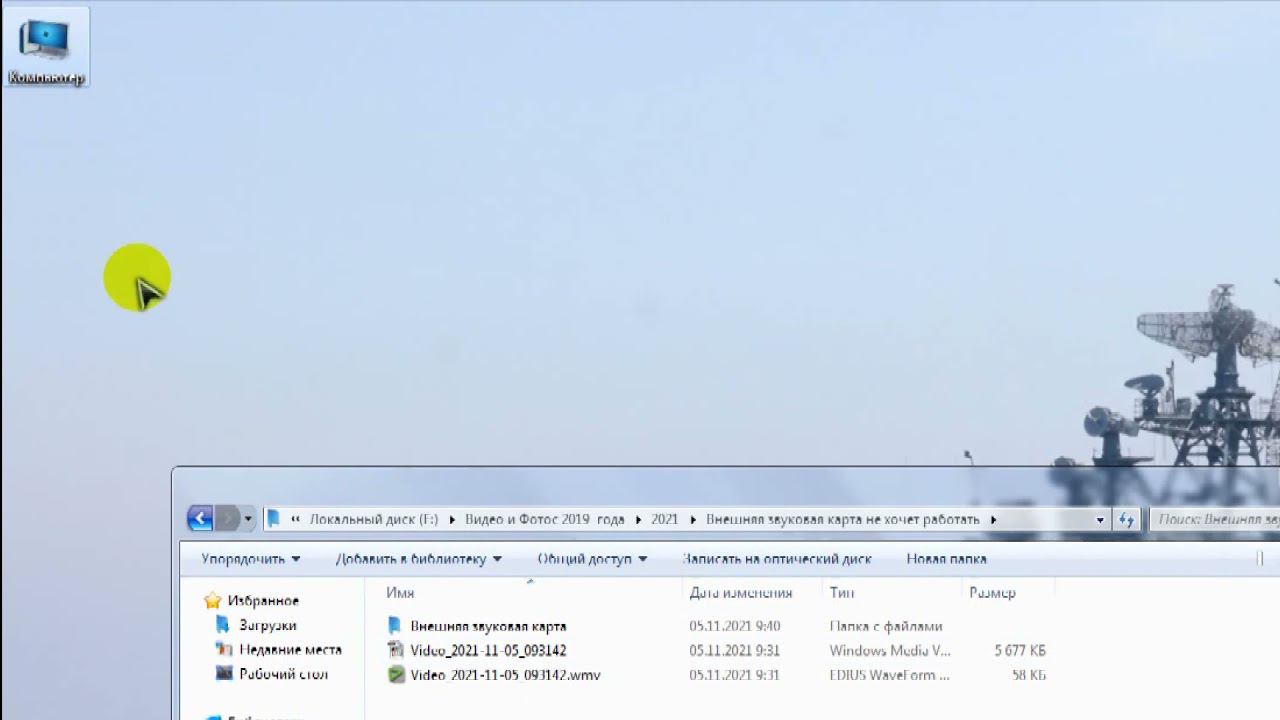Image resolution: width=1280 pixels, height=720 pixels.
Task: Click the Windows Media V... type cell
Action: coord(890,650)
